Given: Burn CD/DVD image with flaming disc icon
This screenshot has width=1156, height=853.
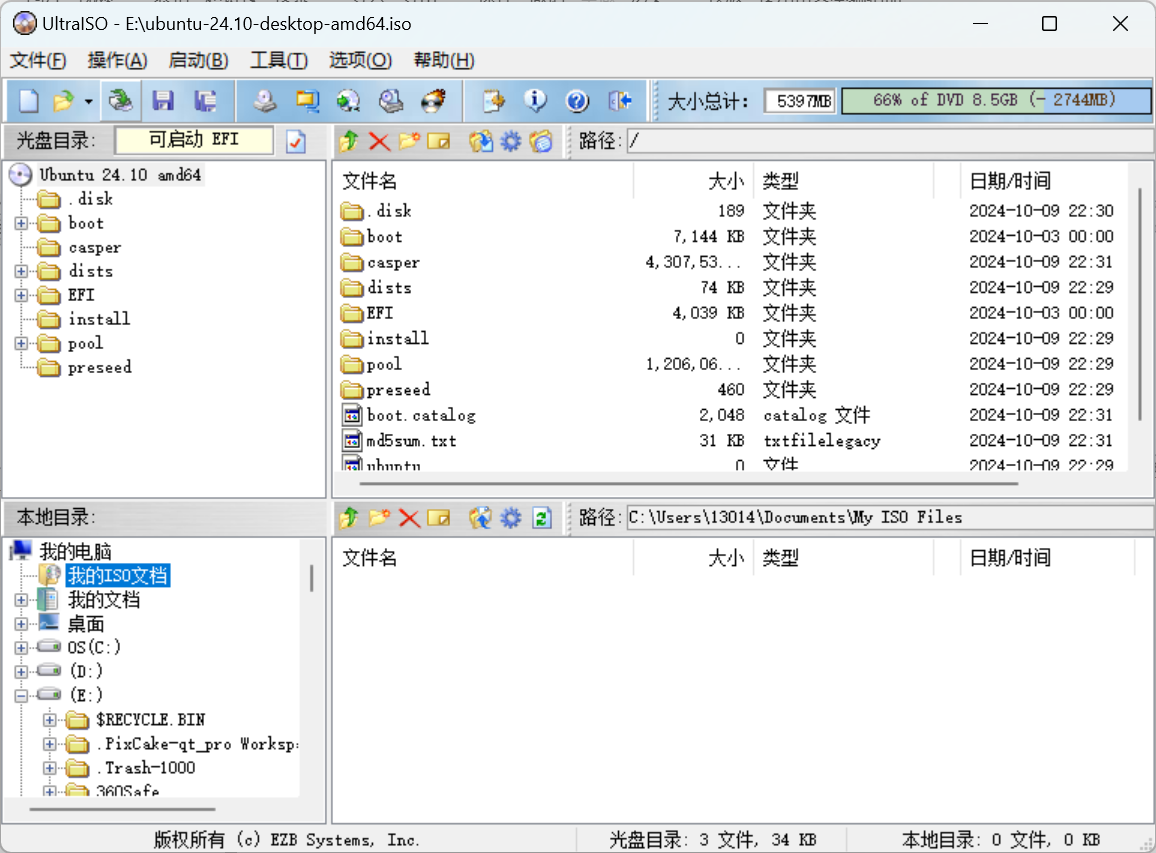Looking at the screenshot, I should click(434, 100).
